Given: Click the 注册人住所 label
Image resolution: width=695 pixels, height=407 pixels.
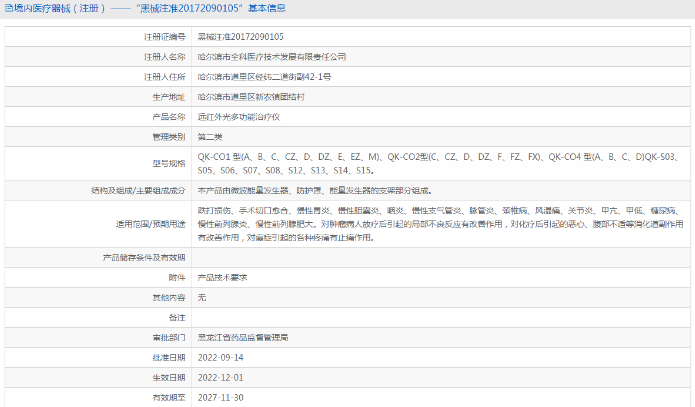Looking at the screenshot, I should [164, 77].
